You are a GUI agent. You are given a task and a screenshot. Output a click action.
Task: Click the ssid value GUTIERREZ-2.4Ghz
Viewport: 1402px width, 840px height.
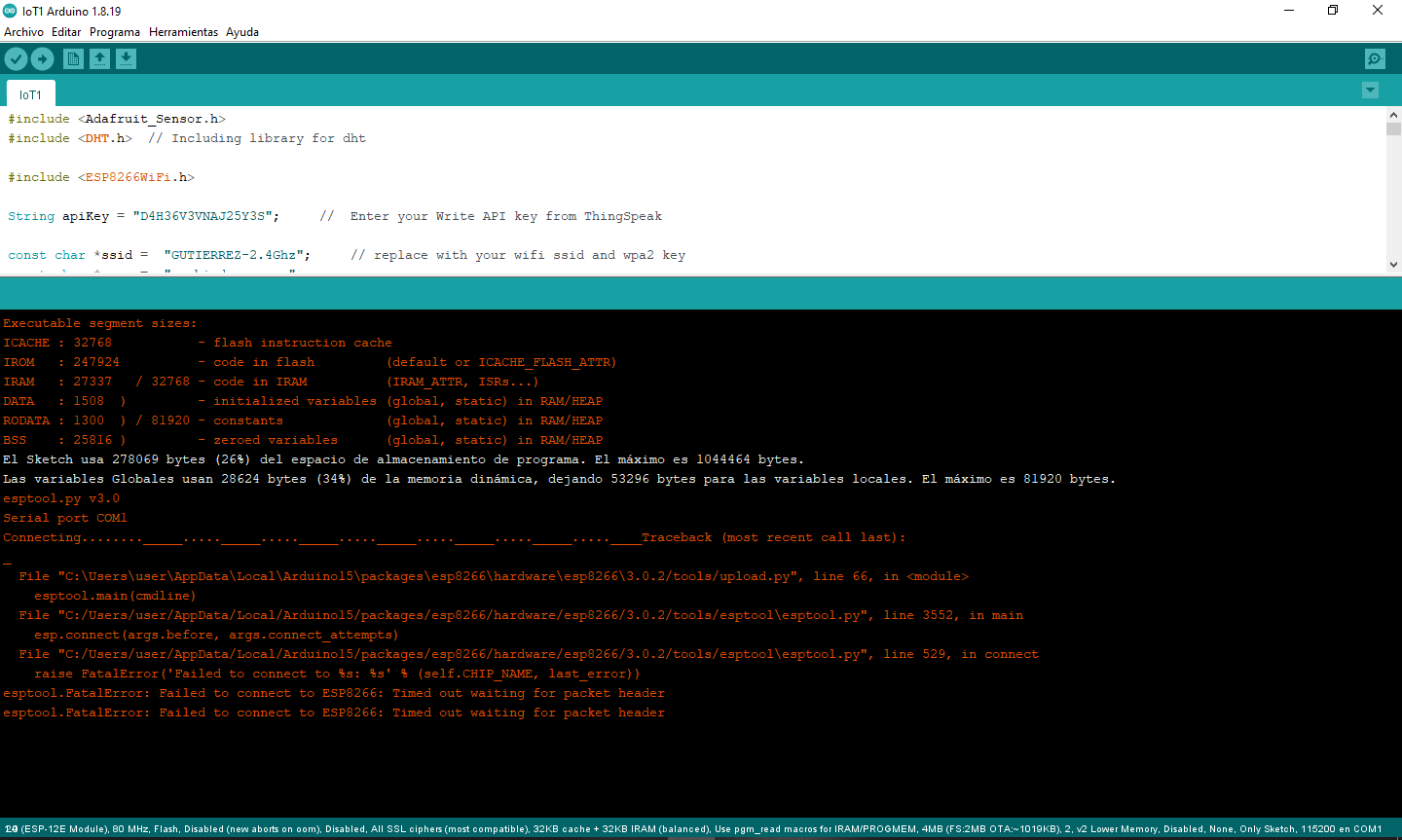click(x=237, y=255)
